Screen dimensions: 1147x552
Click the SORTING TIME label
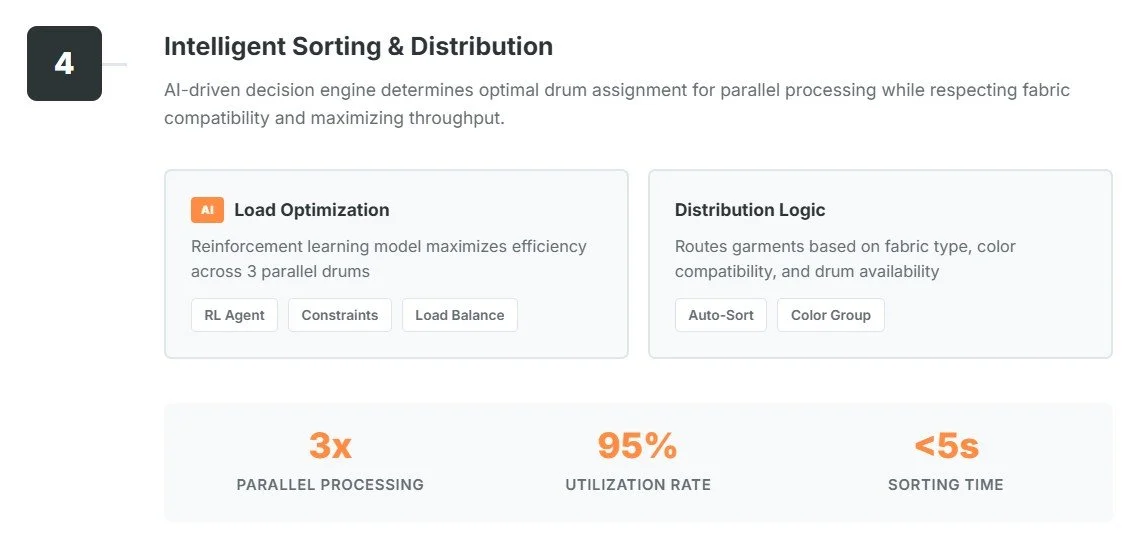pyautogui.click(x=945, y=485)
